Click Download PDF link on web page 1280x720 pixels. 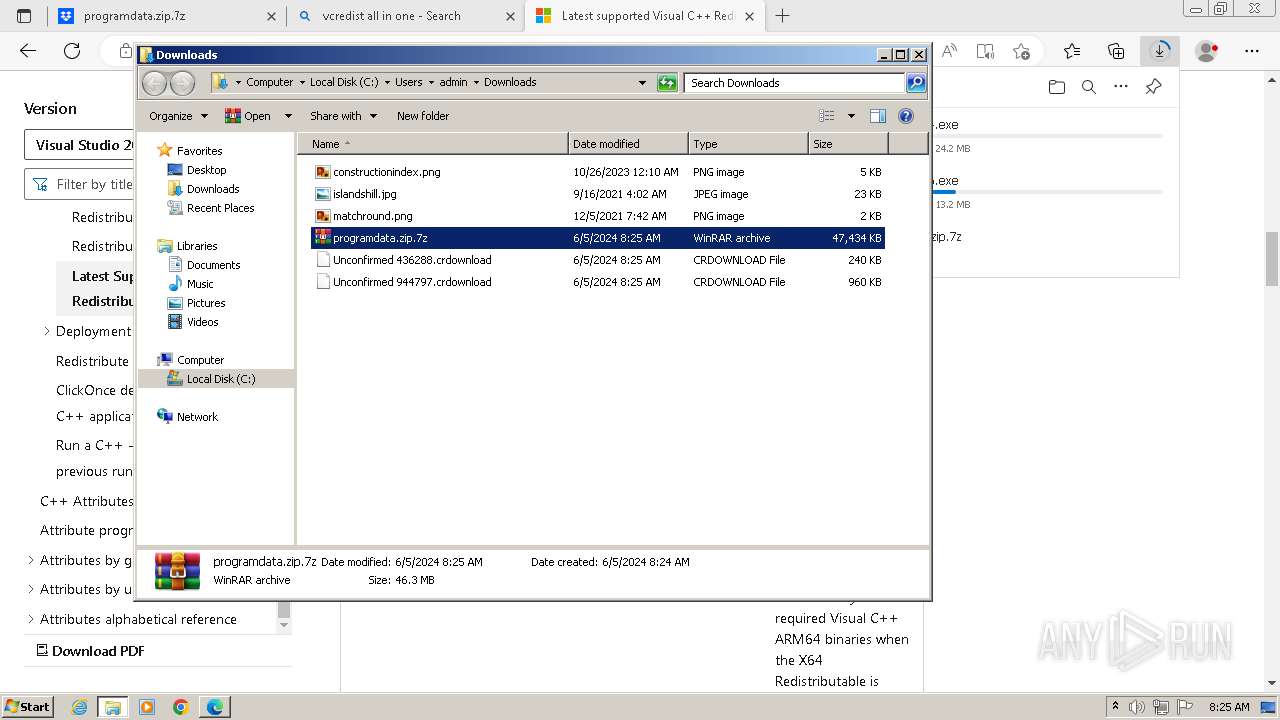[91, 650]
